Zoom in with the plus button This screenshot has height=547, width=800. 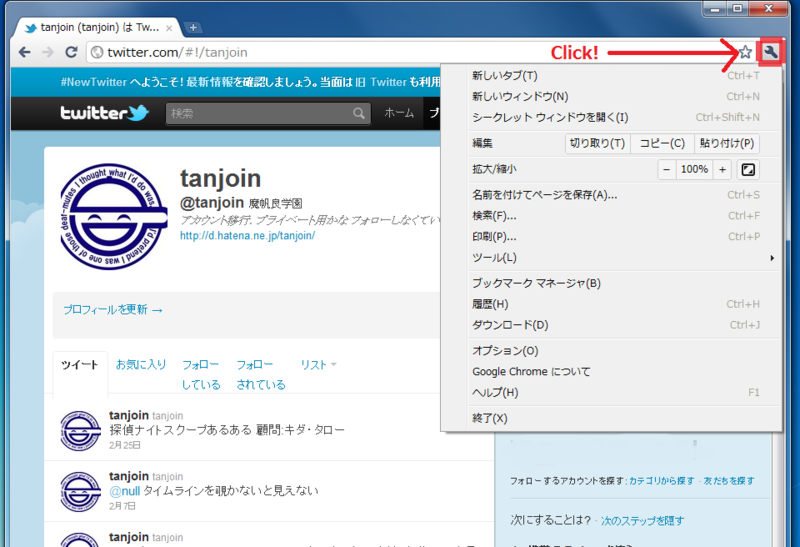click(722, 169)
